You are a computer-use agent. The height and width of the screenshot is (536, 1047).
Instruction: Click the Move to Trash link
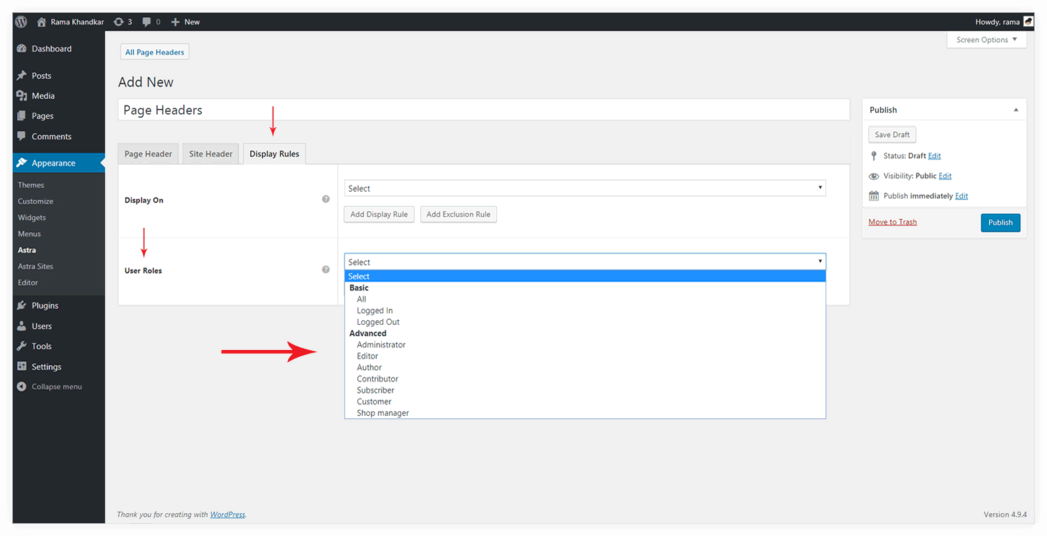pyautogui.click(x=892, y=222)
